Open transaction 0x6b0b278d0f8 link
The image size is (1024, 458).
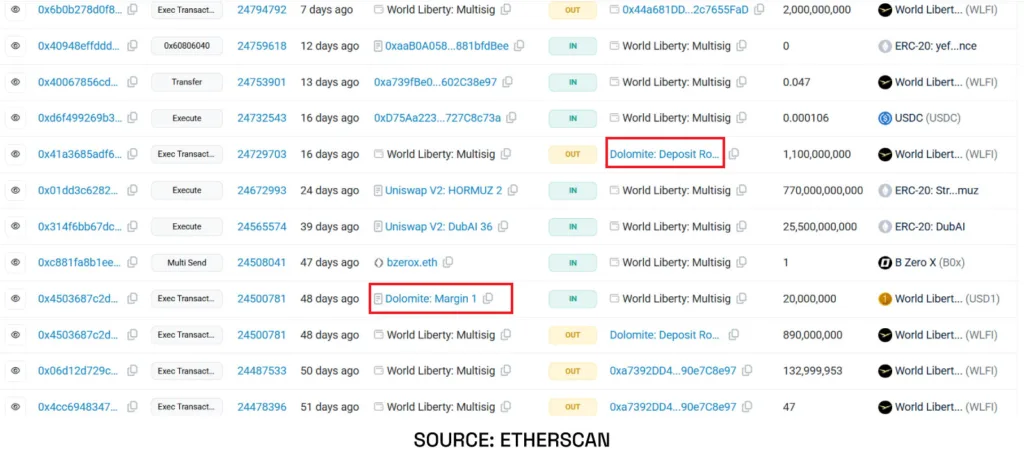coord(80,10)
